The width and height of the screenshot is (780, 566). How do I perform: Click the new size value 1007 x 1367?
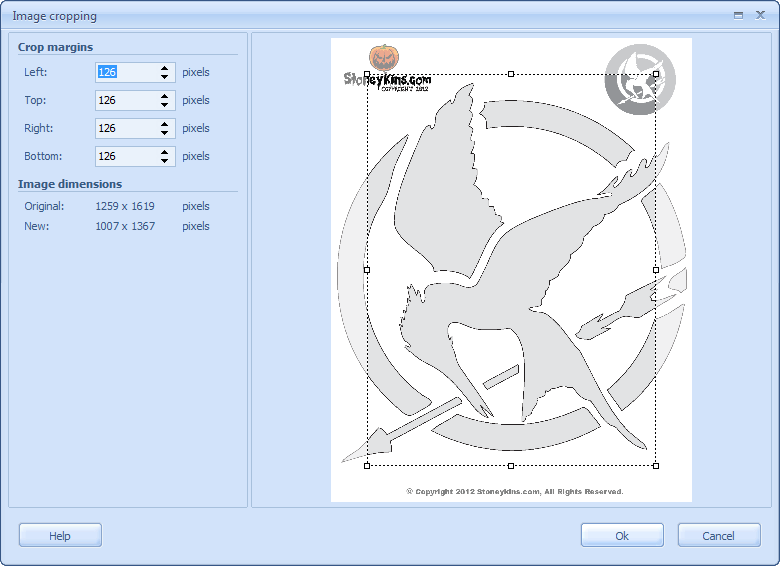click(125, 226)
